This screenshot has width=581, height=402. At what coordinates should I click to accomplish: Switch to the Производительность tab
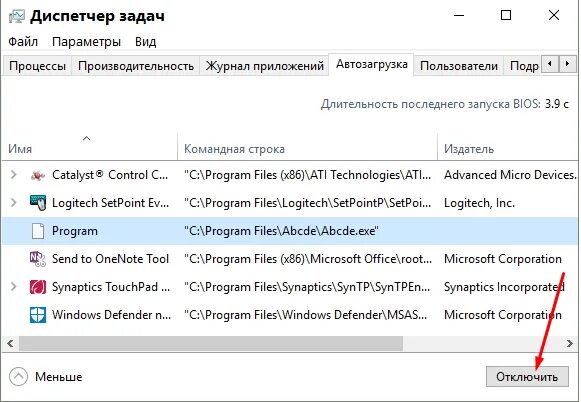(136, 66)
